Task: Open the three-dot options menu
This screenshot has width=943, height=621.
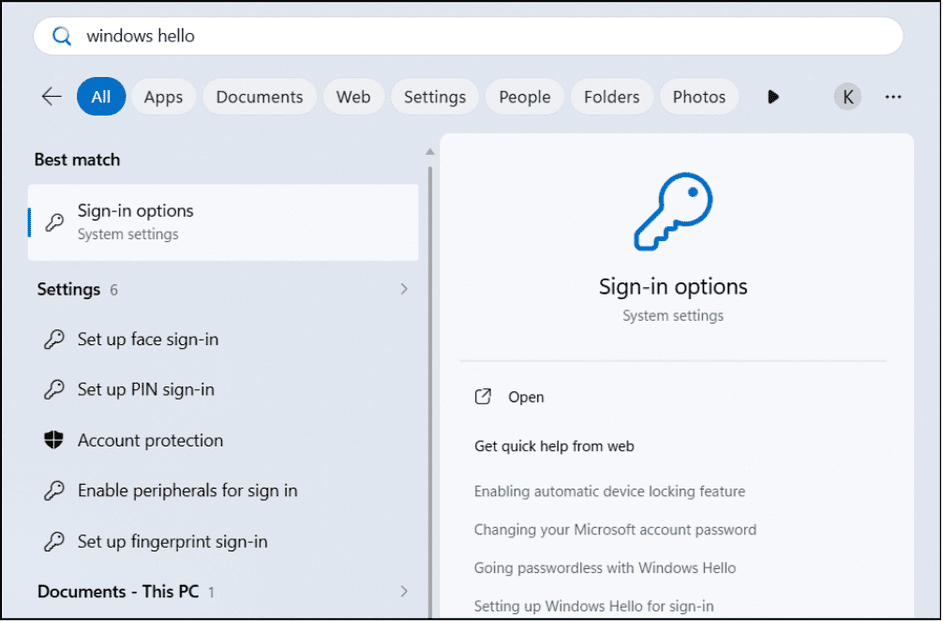Action: pos(893,97)
